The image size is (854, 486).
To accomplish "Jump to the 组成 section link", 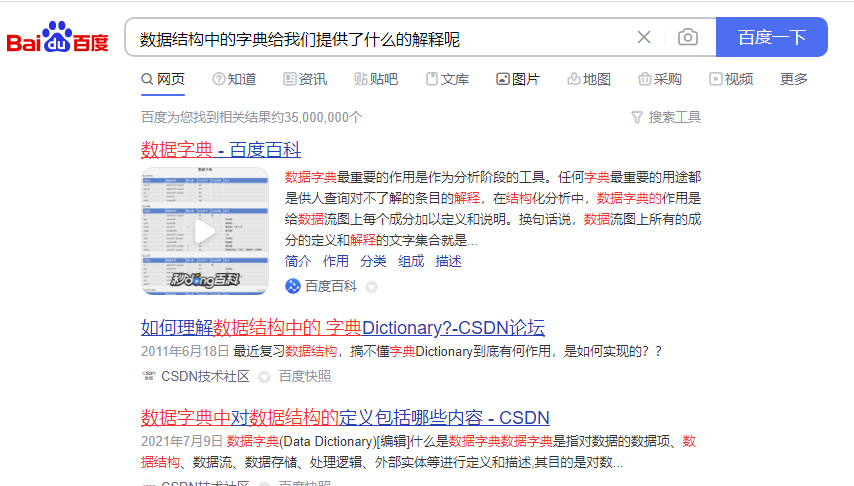I will (411, 262).
